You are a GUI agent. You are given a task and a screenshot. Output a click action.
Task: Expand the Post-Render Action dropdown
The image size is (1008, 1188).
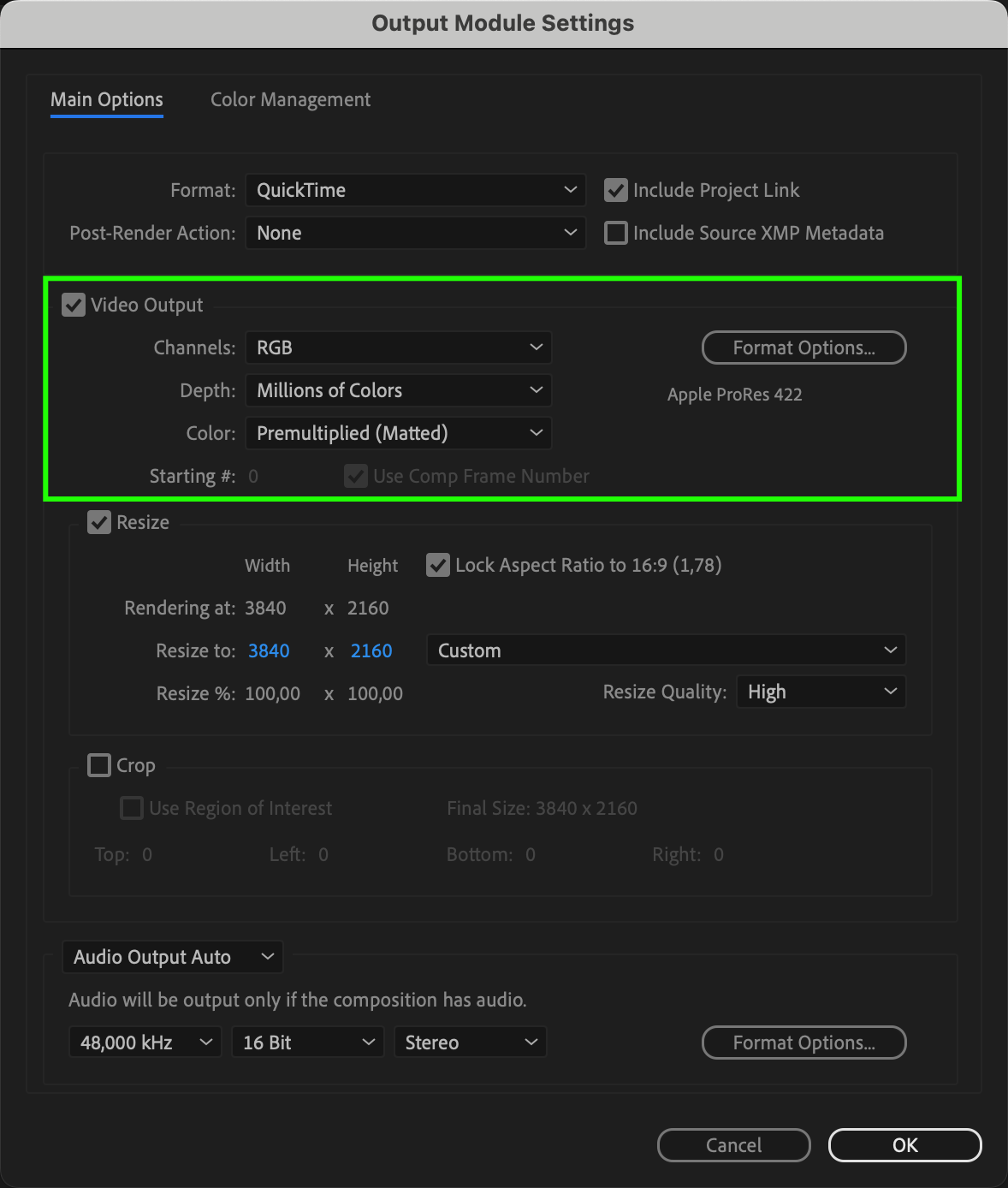[415, 233]
